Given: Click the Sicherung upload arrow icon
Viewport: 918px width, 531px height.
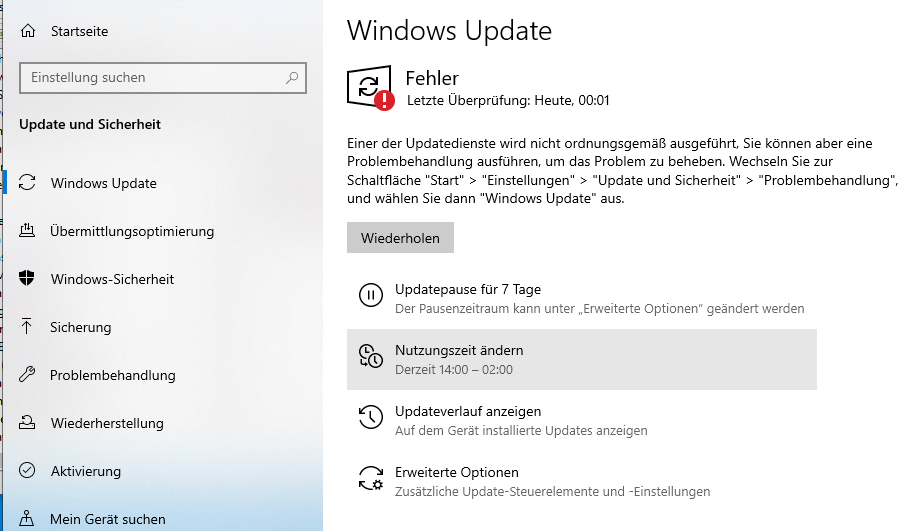Looking at the screenshot, I should click(26, 326).
